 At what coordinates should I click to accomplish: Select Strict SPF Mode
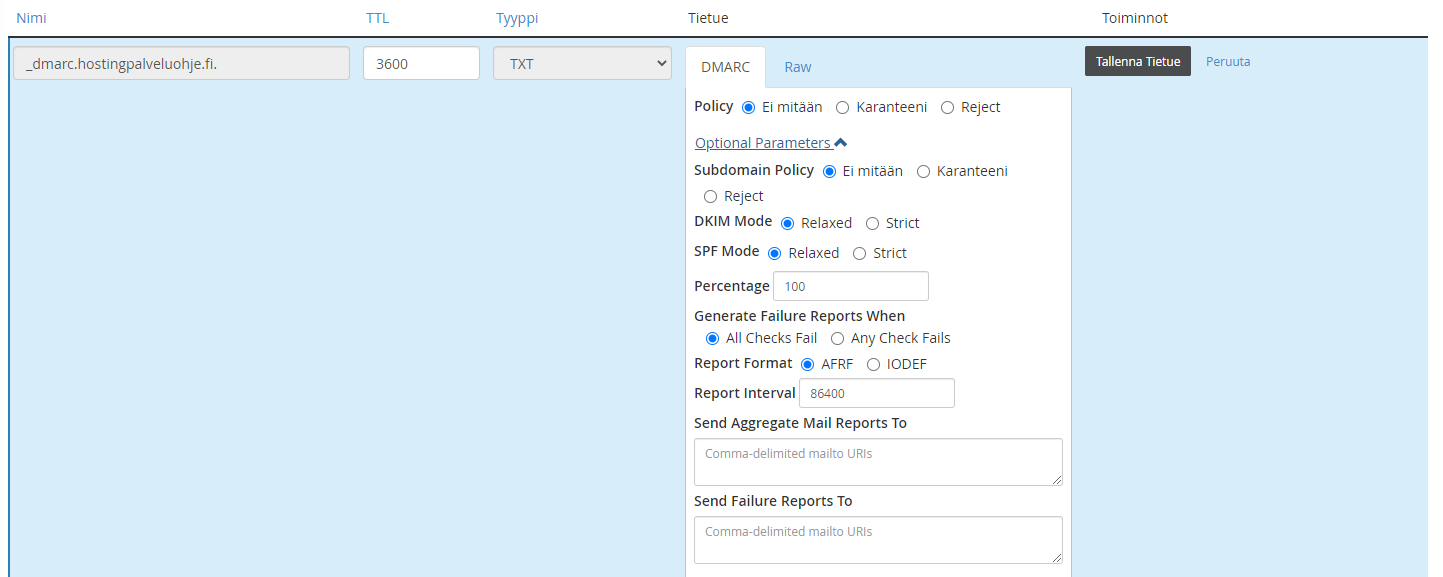tap(860, 253)
